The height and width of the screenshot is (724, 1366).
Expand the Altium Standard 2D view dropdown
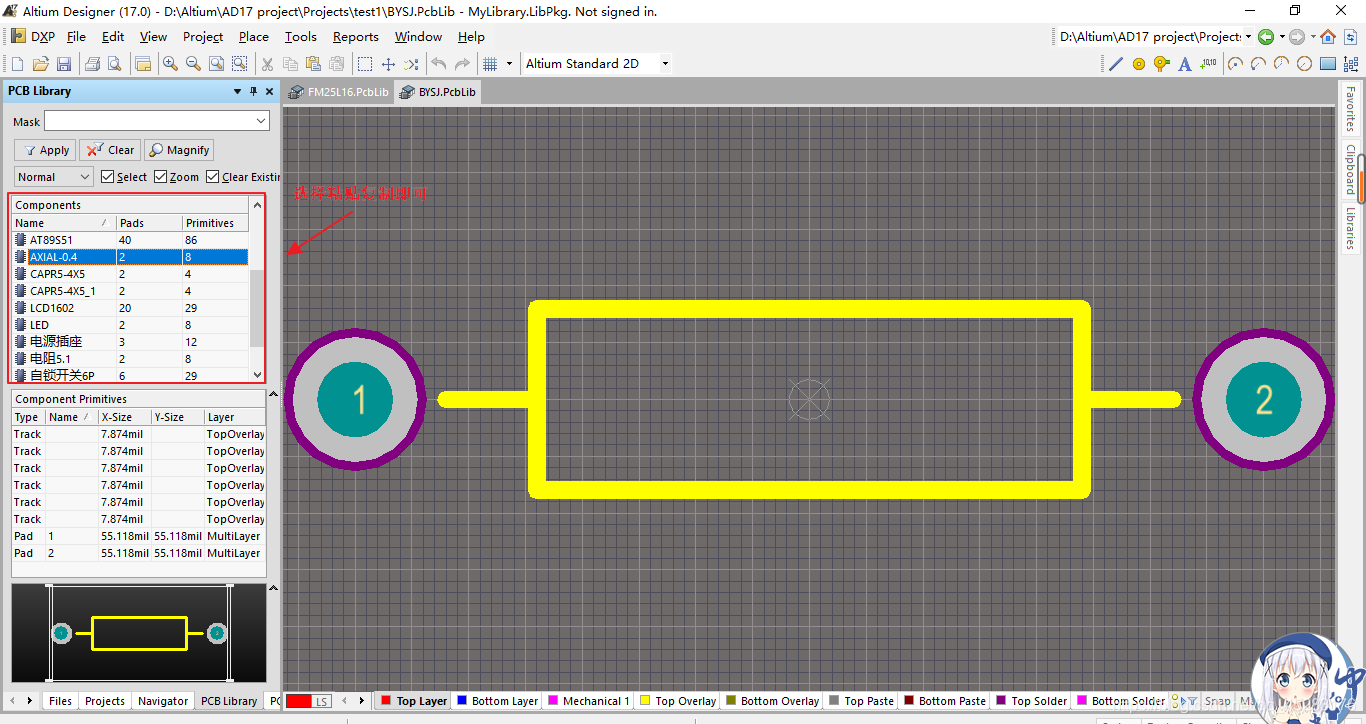click(x=665, y=64)
